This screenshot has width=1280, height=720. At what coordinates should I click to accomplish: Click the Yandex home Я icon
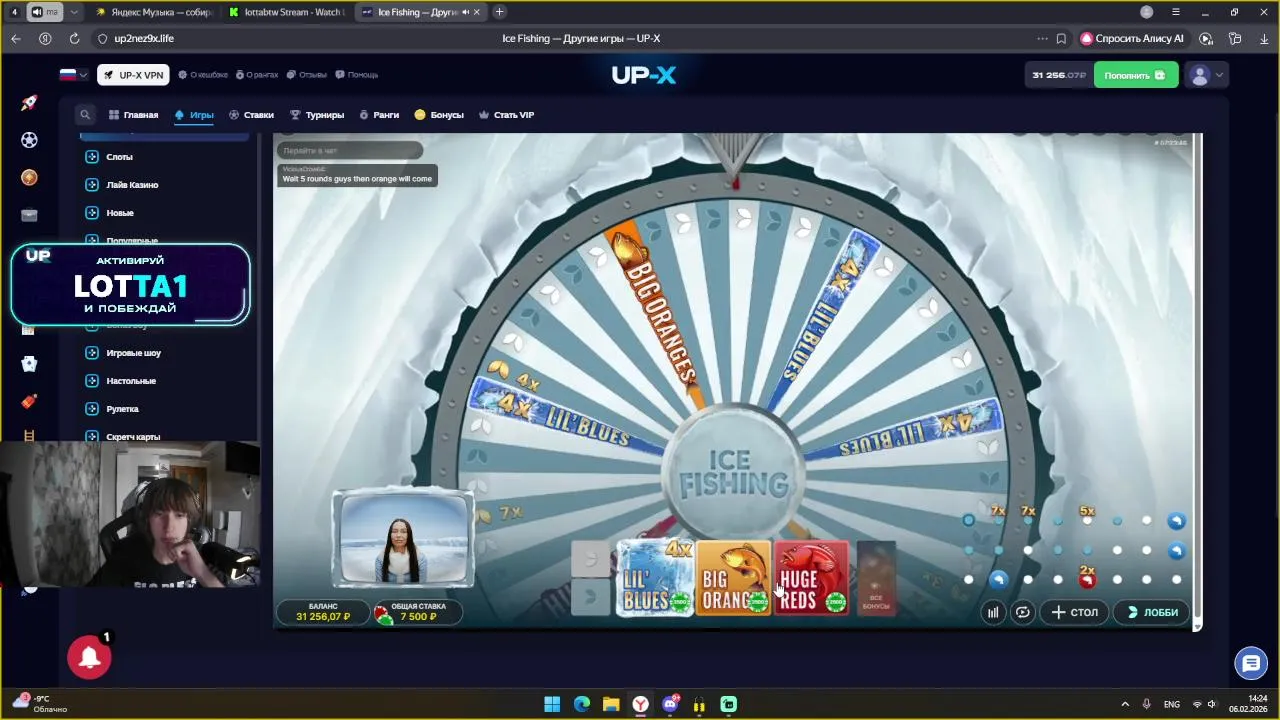click(x=45, y=38)
